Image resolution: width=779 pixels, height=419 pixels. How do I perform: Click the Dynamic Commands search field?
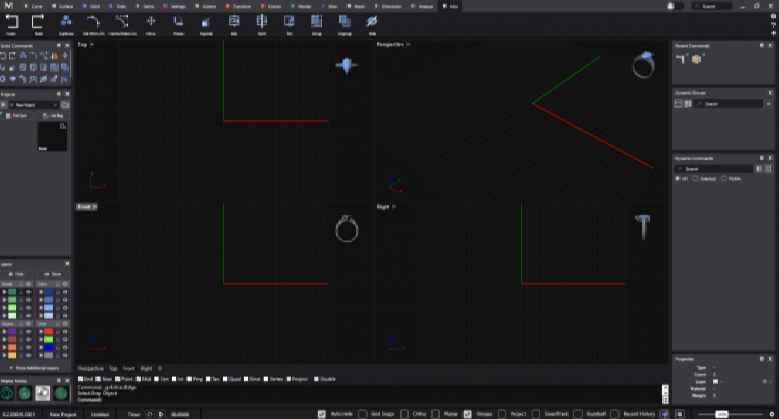714,169
